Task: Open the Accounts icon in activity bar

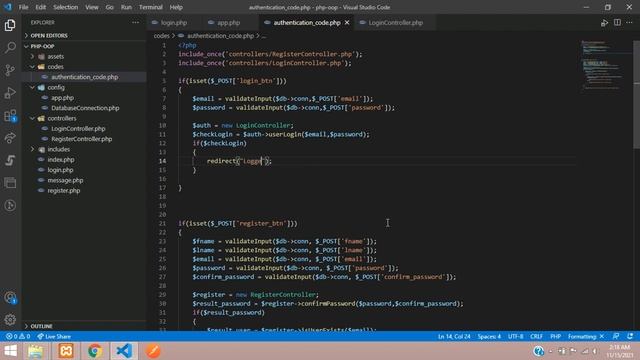Action: (x=10, y=298)
